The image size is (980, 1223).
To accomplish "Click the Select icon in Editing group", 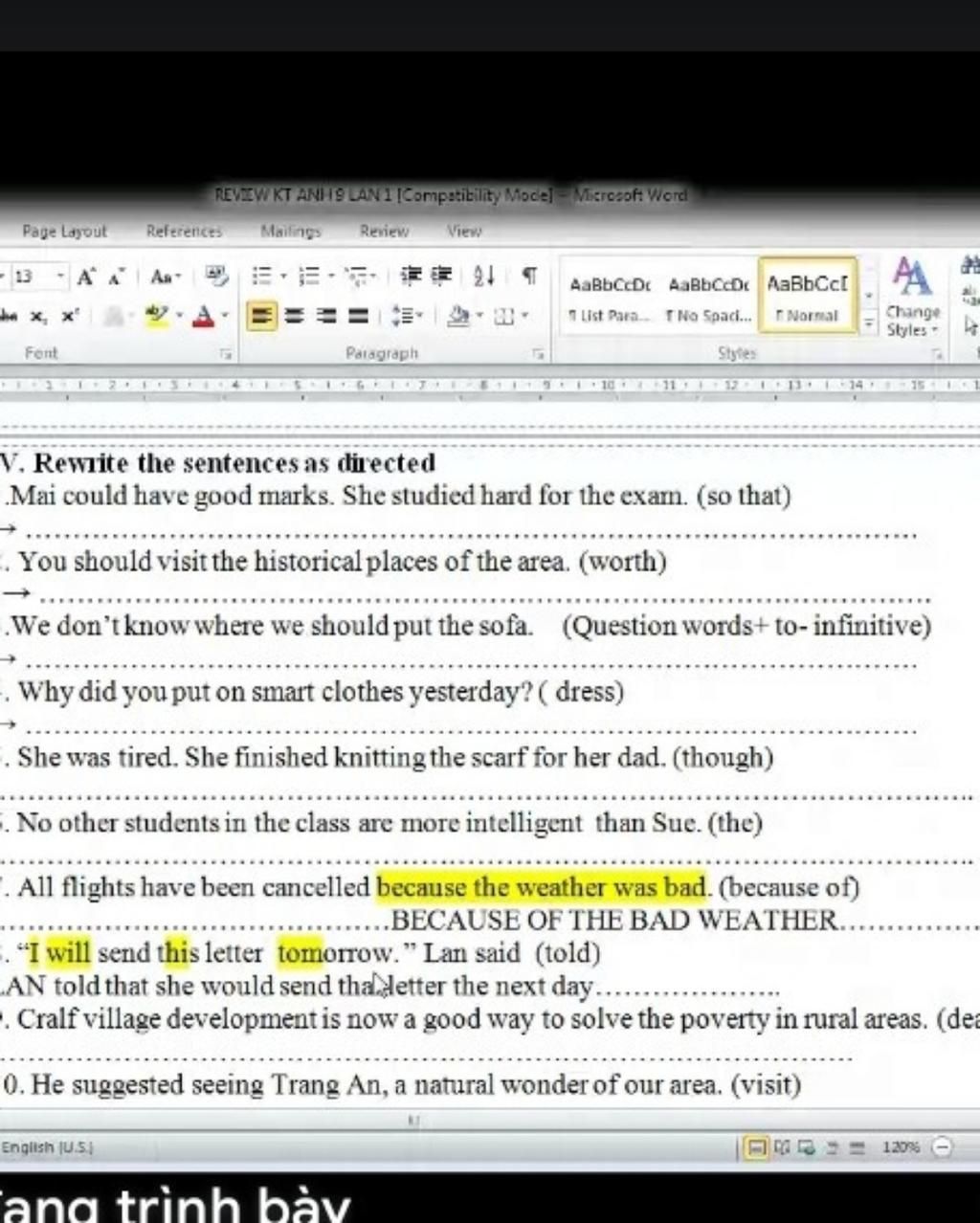I will coord(971,327).
